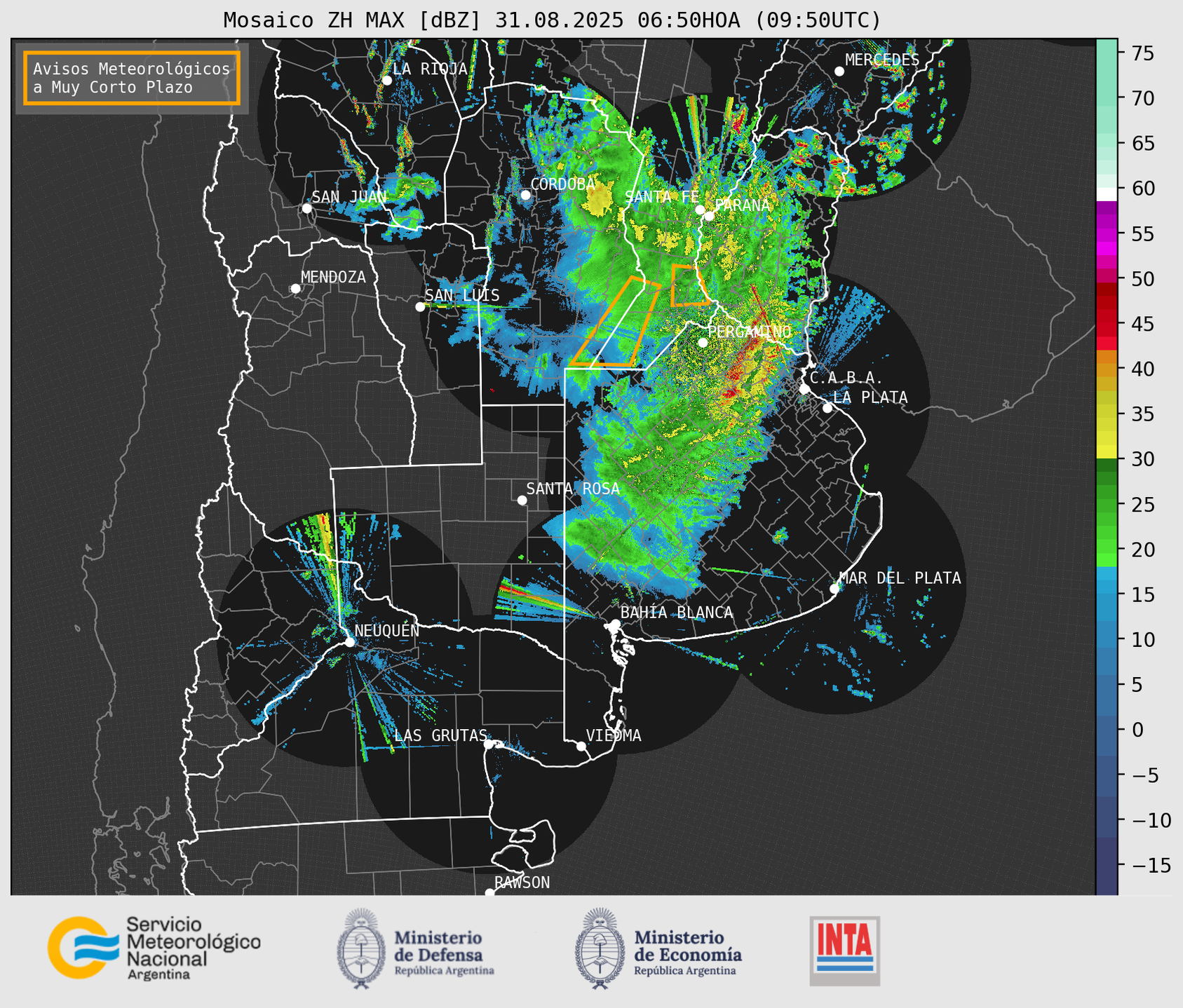Click the PERGAMINO city label

coord(750,332)
